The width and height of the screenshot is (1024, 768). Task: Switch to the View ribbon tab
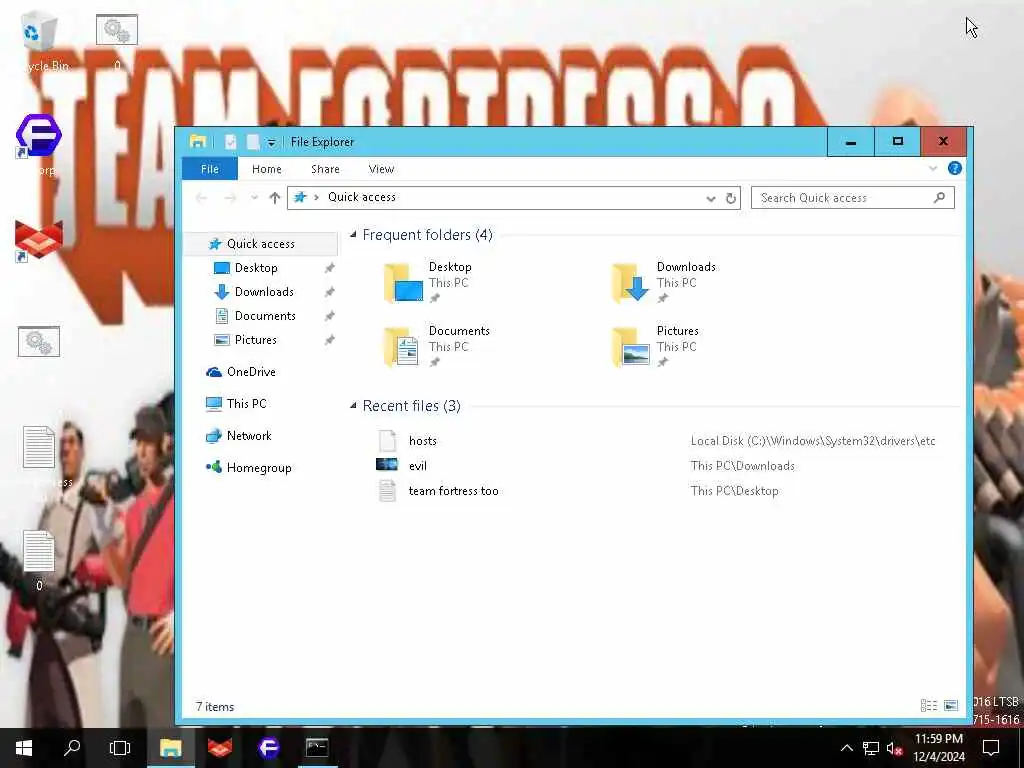pyautogui.click(x=381, y=169)
